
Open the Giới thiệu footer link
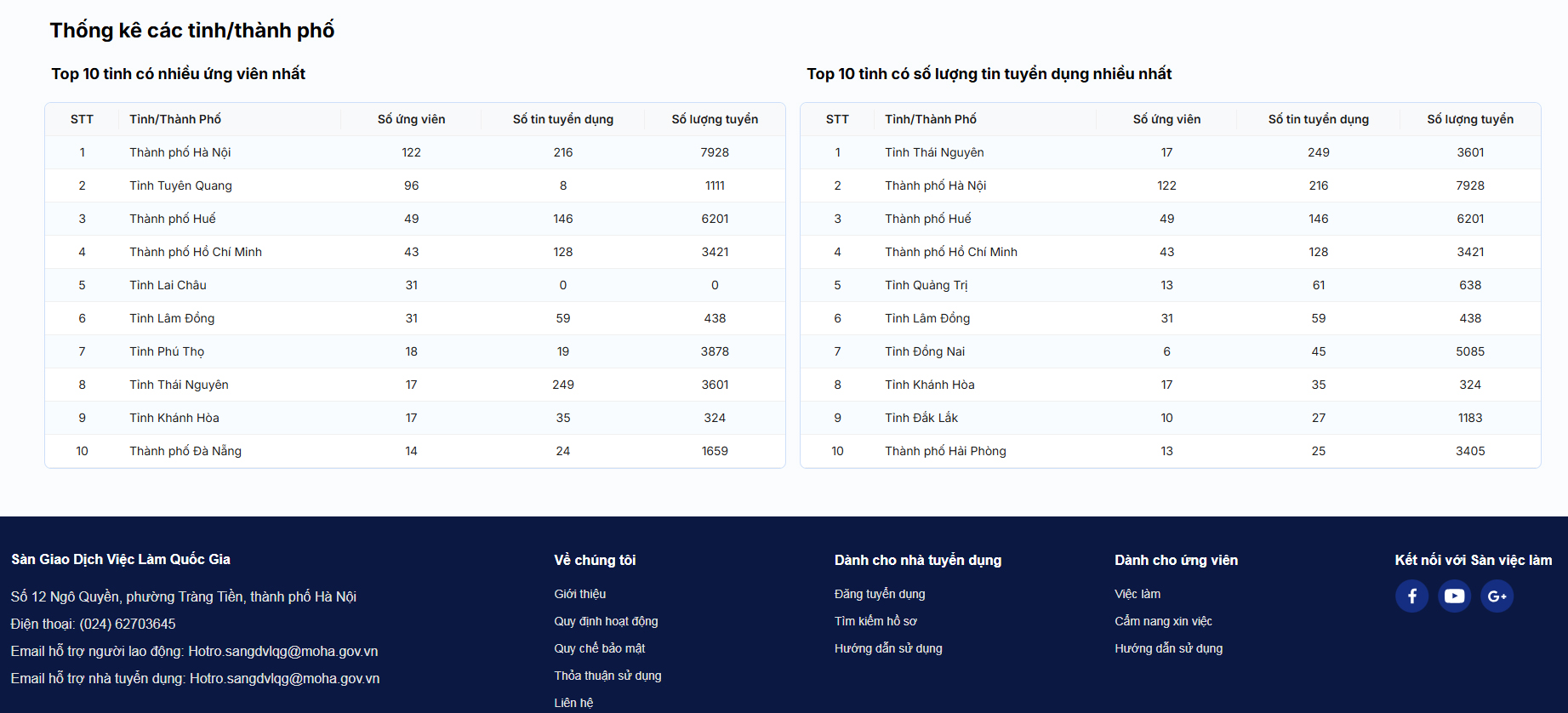tap(580, 594)
